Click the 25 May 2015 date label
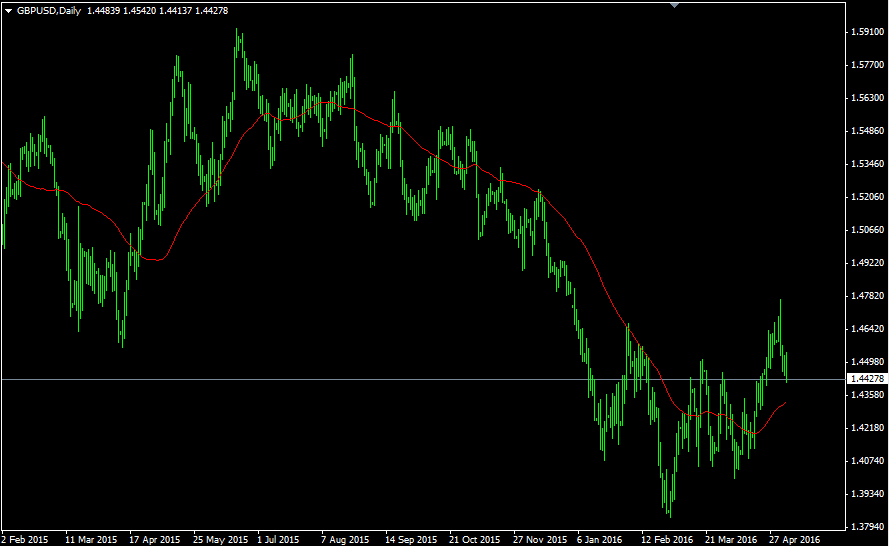 (x=221, y=539)
